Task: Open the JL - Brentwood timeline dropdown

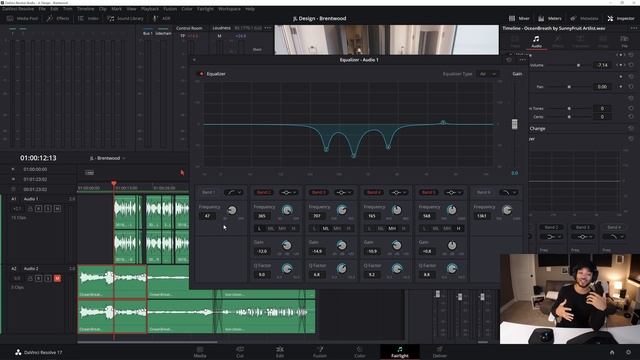Action: click(x=107, y=158)
